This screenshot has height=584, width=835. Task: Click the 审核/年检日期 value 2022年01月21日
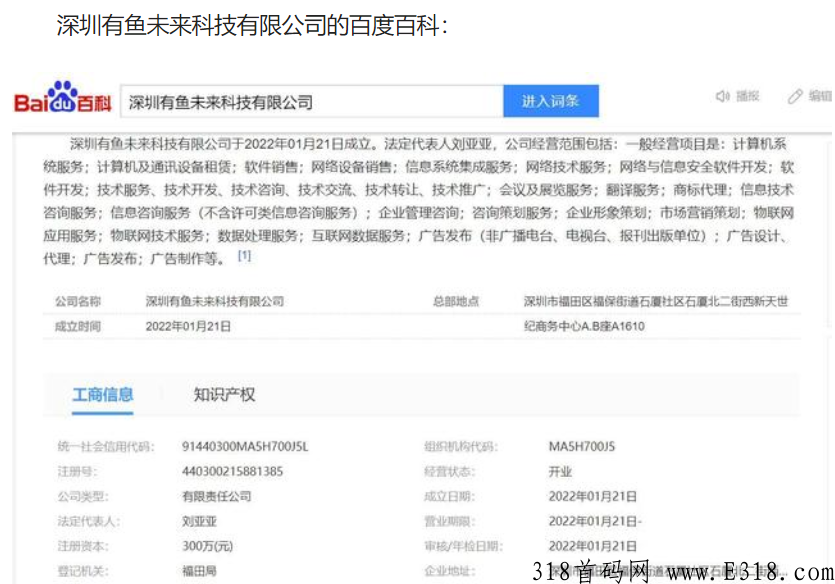pos(593,546)
